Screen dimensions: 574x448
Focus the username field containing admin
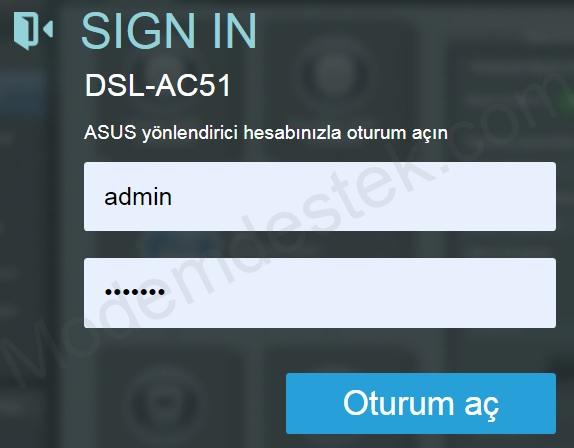click(320, 197)
